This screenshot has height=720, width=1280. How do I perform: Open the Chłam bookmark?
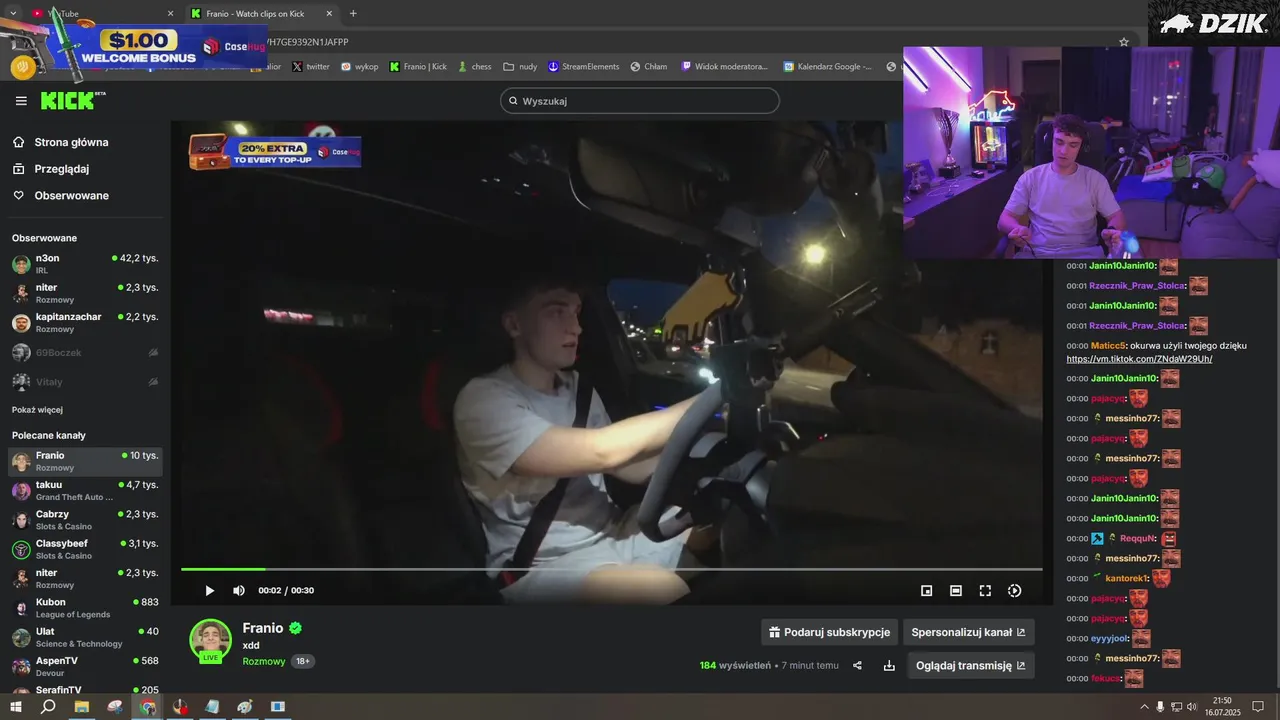coord(649,67)
